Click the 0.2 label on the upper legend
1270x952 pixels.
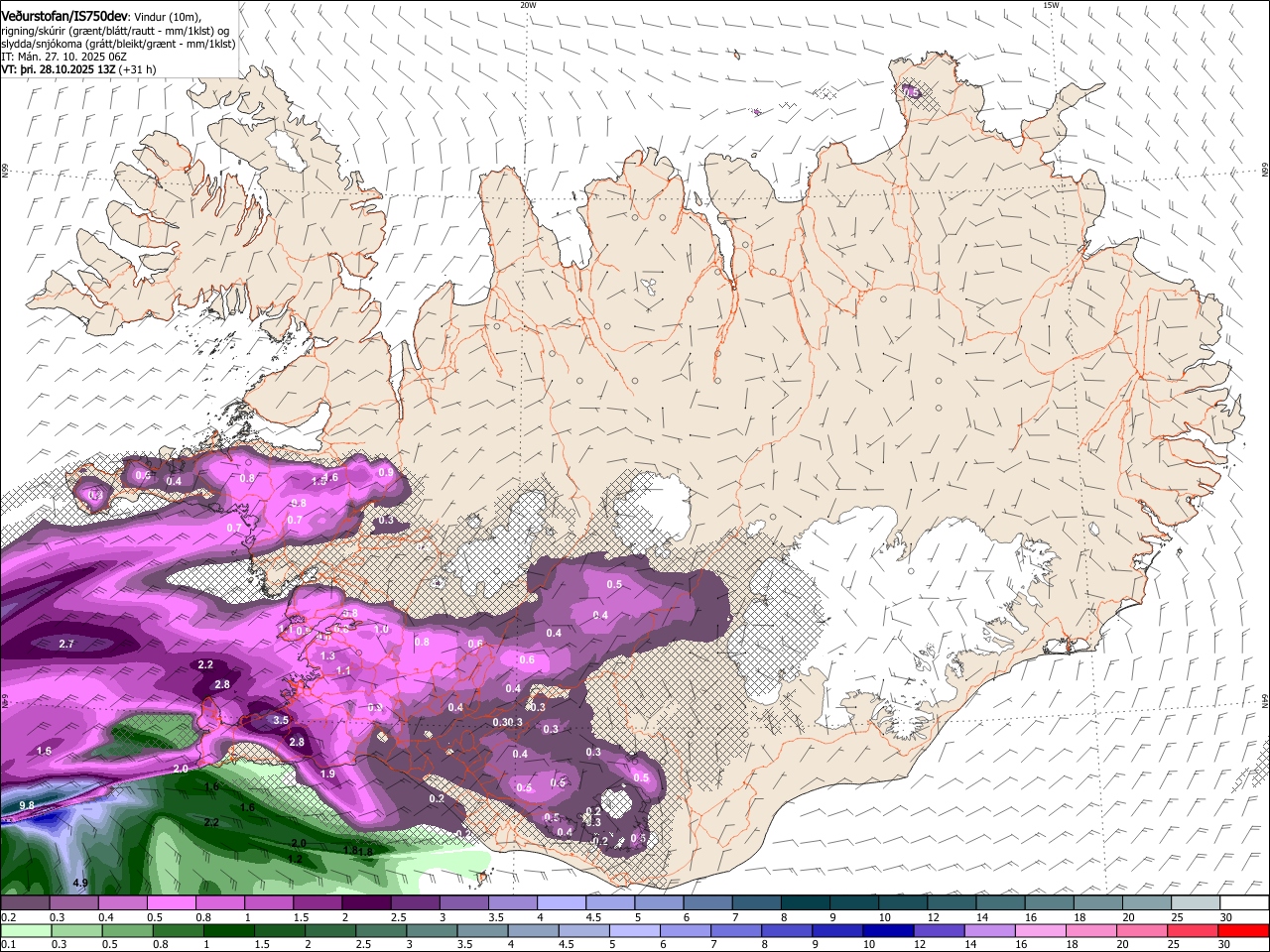coord(7,917)
